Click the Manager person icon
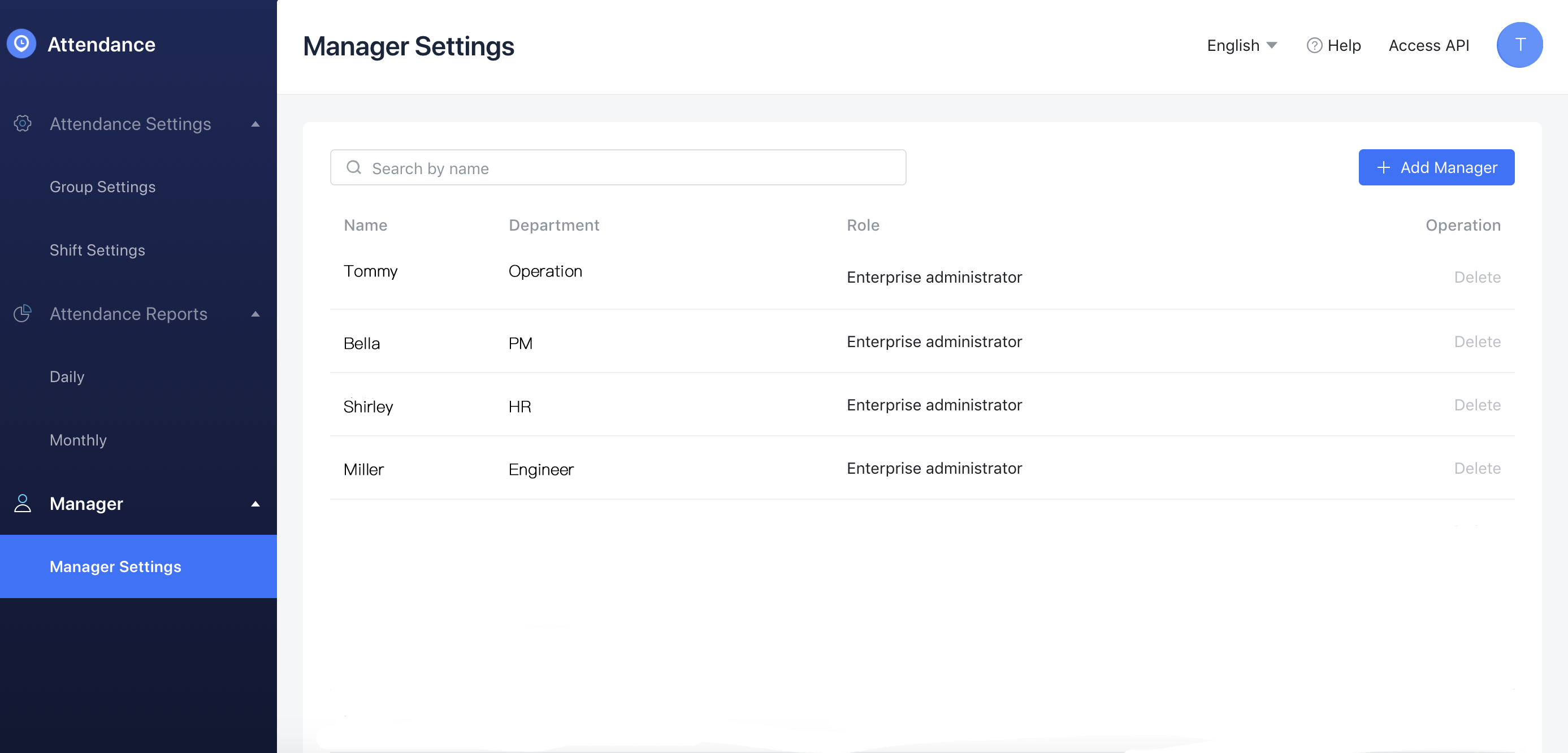The width and height of the screenshot is (1568, 753). (x=23, y=504)
